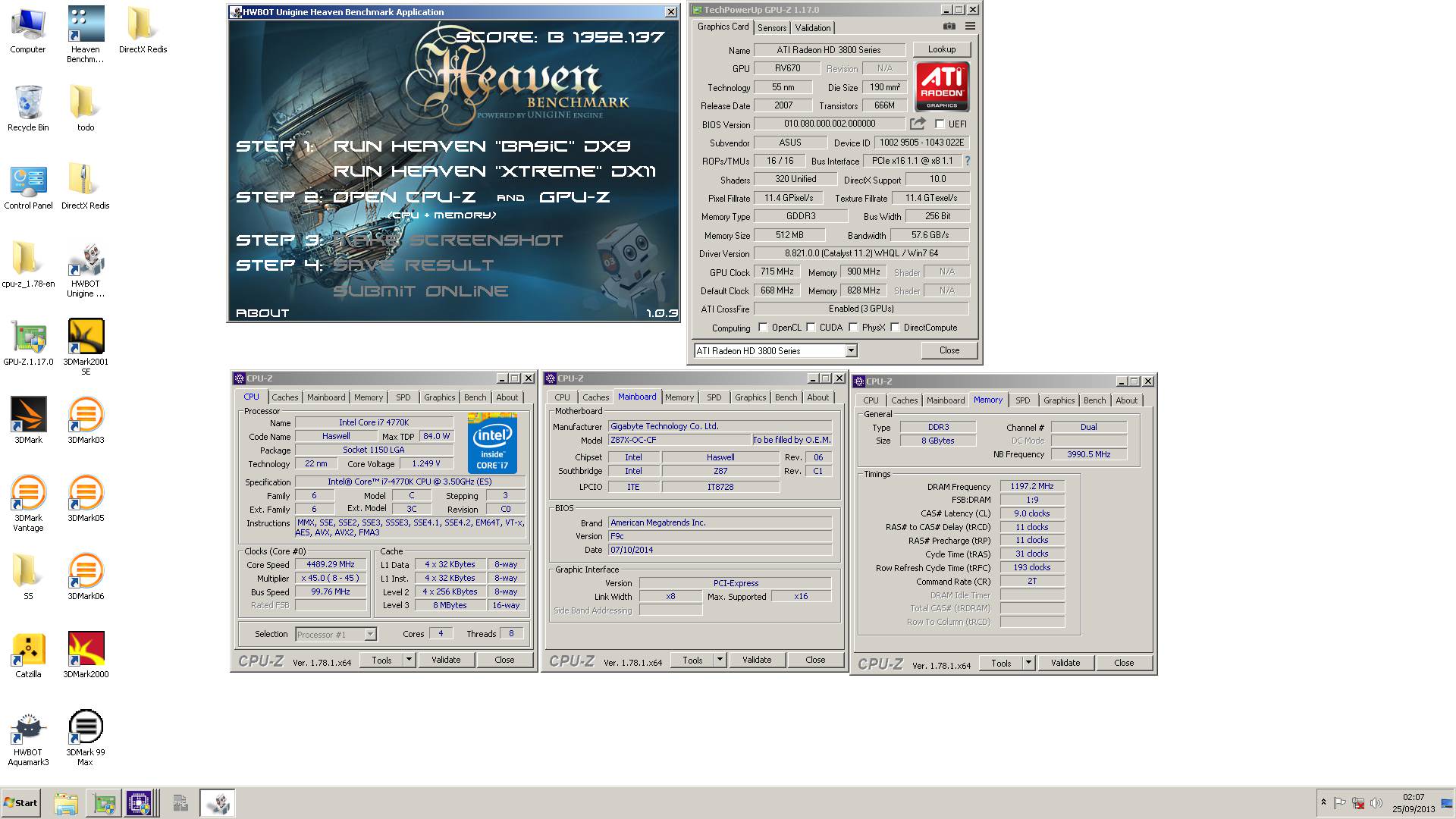Click the CPU-Z taskbar icon
Screen dimensions: 1456x819
[140, 803]
